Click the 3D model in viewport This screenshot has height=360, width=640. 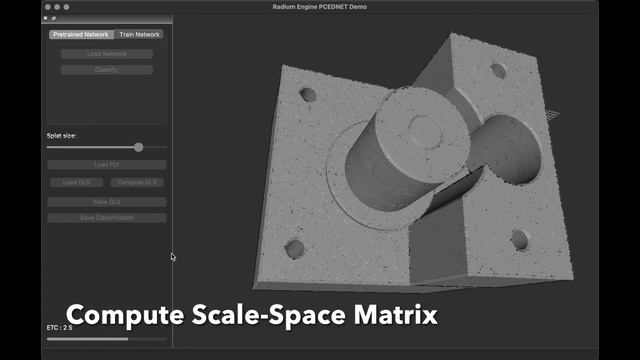412,163
